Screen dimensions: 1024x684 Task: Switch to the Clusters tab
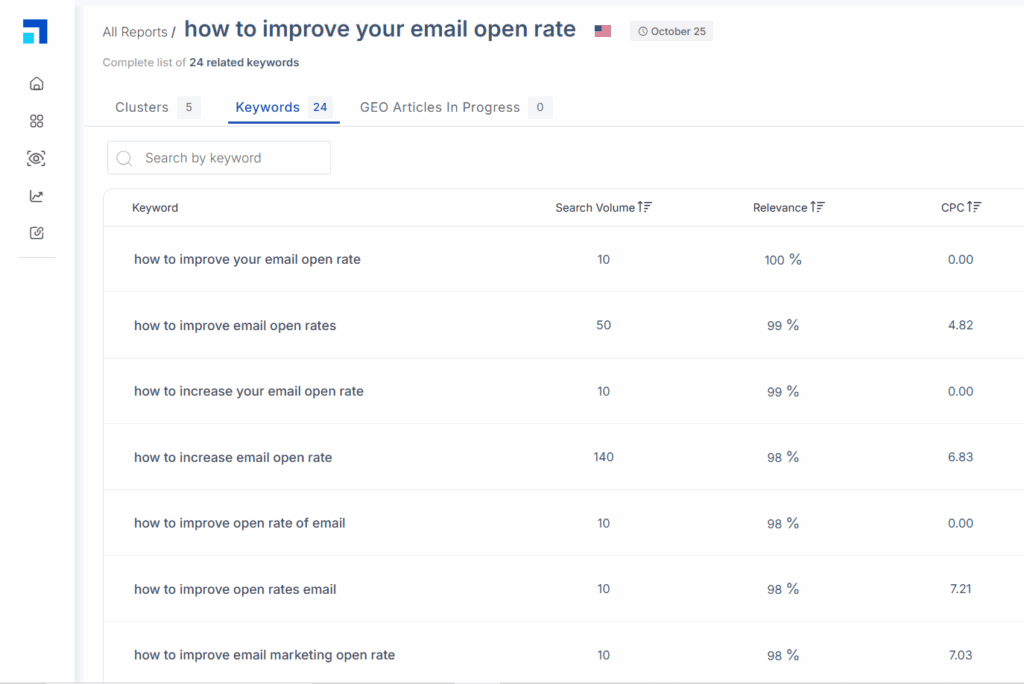point(142,107)
